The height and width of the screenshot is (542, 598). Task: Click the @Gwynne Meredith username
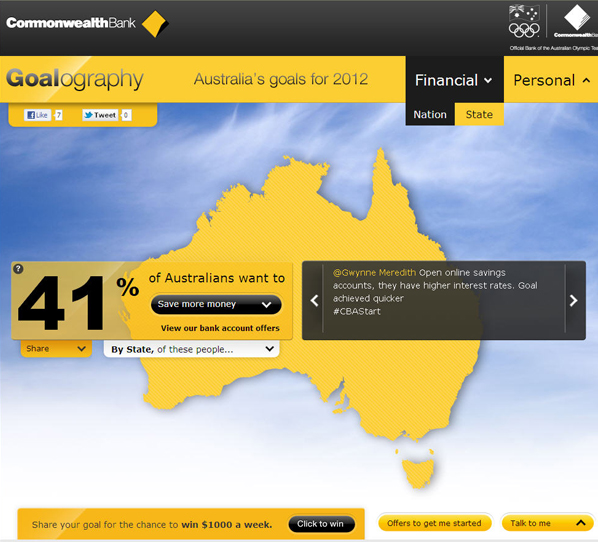tap(374, 272)
